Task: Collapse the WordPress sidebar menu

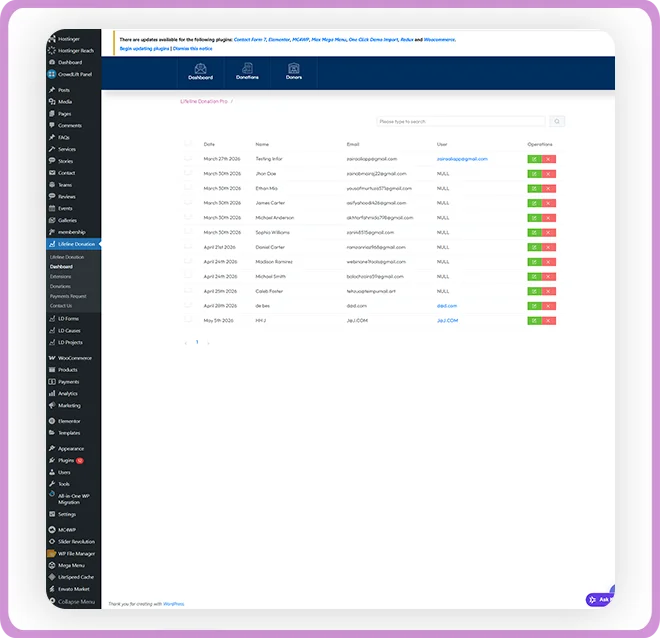Action: click(x=72, y=602)
